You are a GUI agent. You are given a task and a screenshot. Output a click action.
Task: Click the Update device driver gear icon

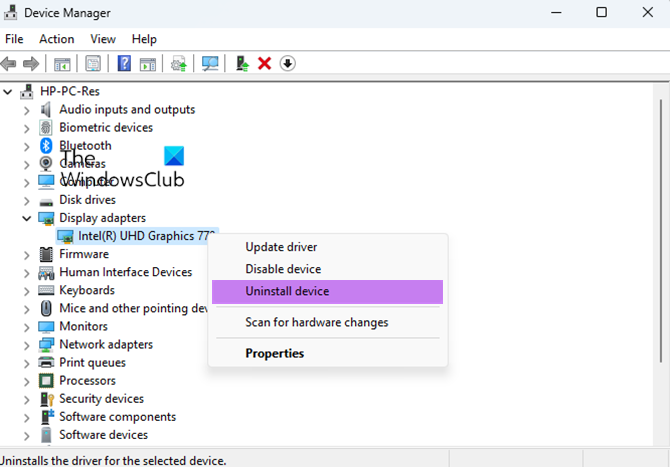(179, 64)
